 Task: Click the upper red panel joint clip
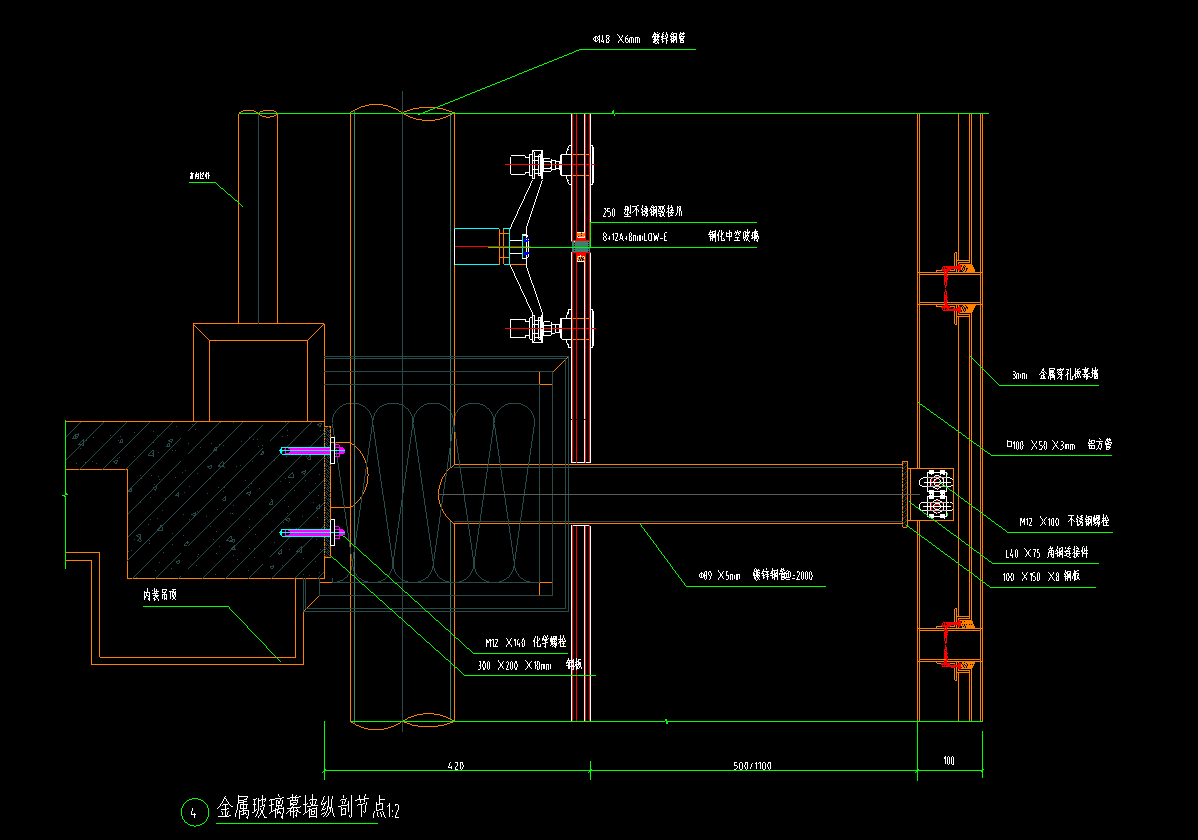948,286
